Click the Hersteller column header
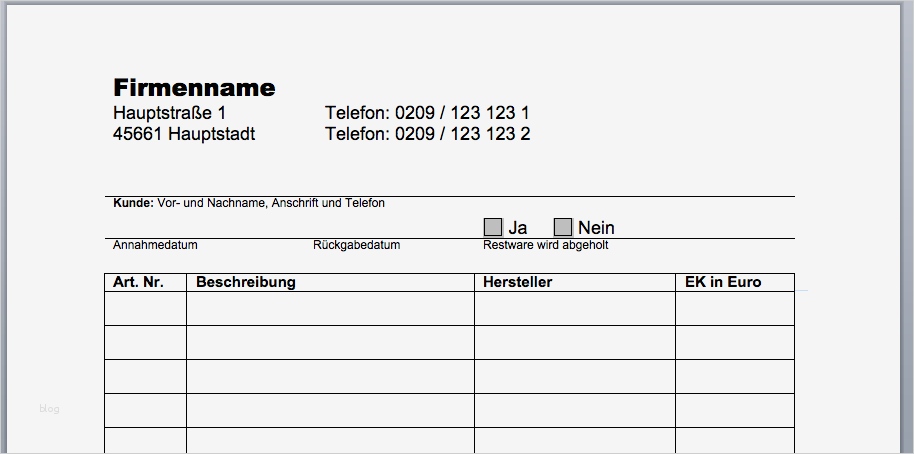 coord(517,282)
